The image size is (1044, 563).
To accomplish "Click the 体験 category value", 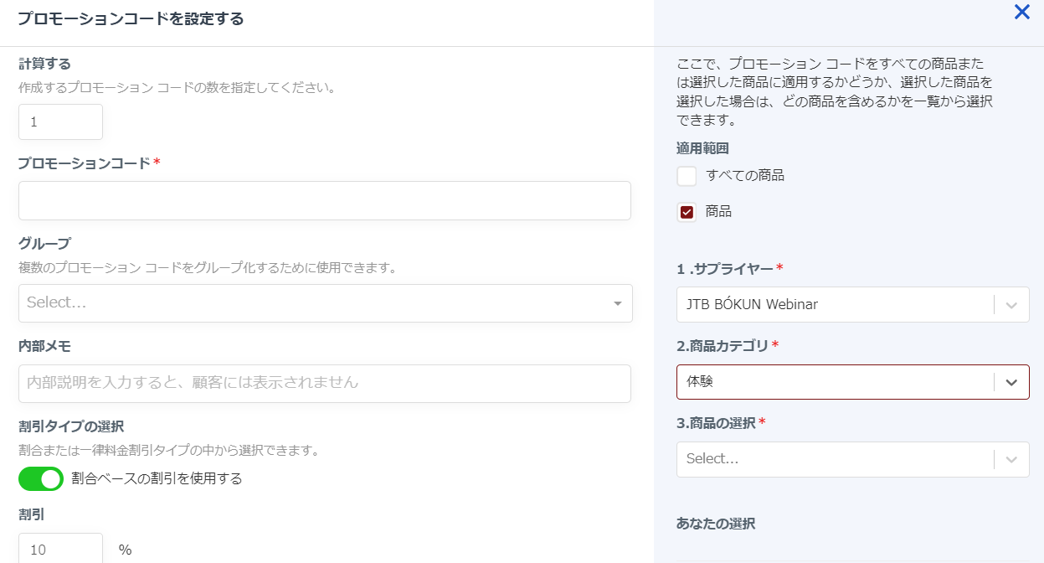I will click(701, 382).
